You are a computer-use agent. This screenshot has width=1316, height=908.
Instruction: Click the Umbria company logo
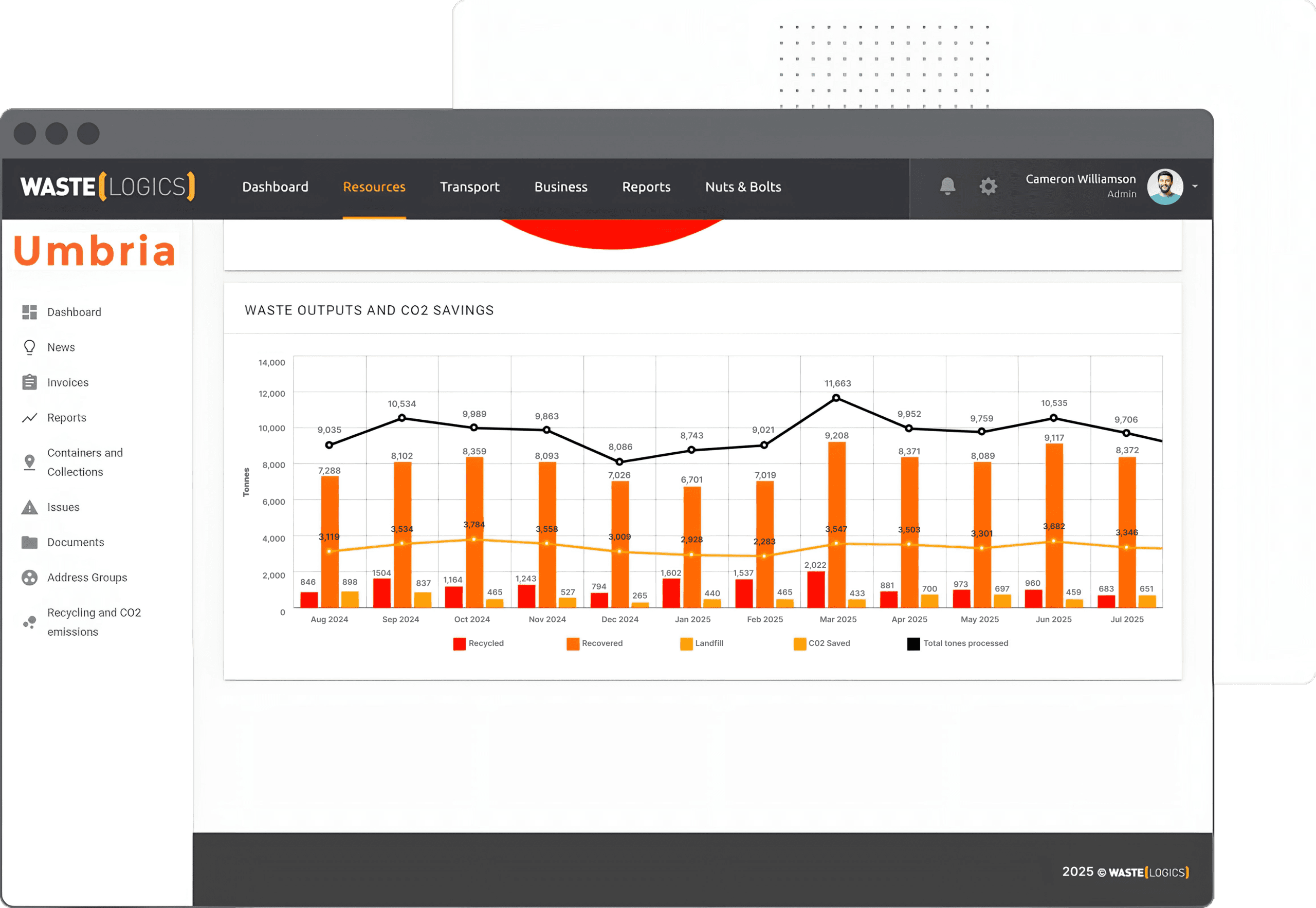tap(95, 250)
